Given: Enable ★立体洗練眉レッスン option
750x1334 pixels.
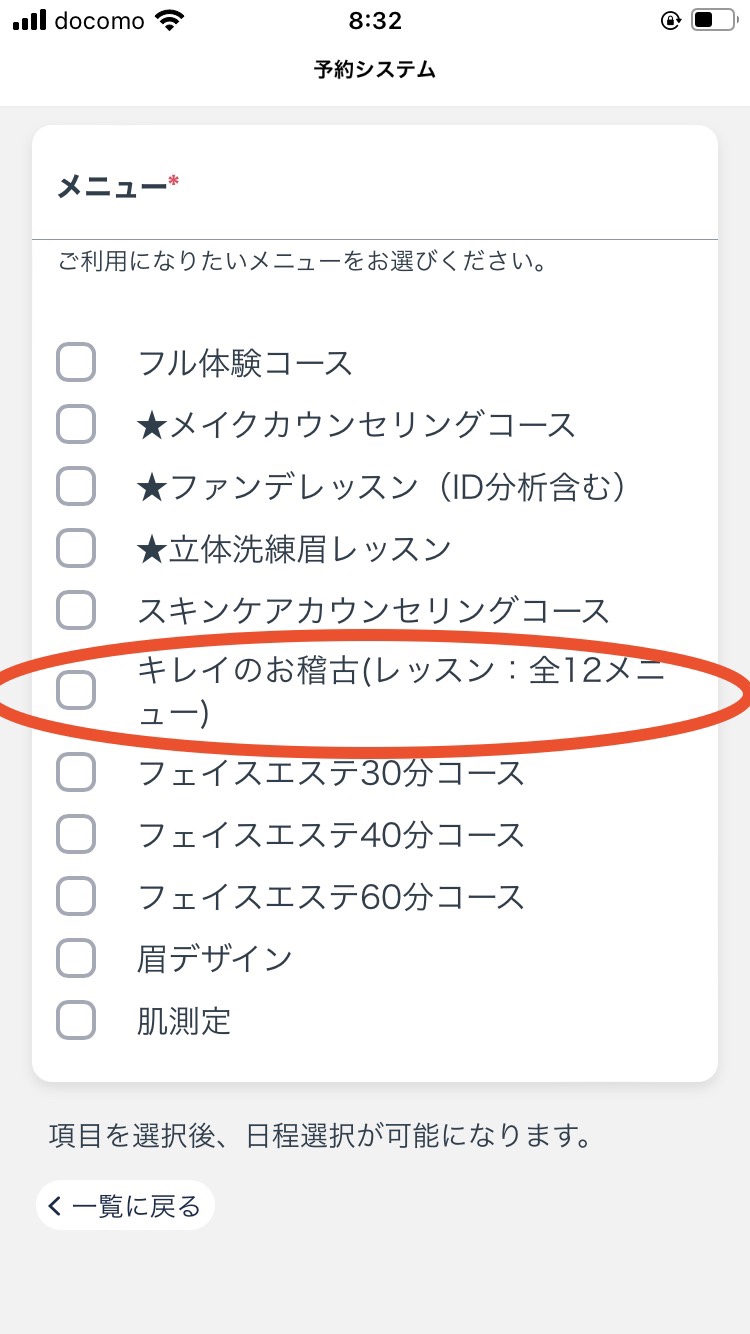Looking at the screenshot, I should coord(76,548).
